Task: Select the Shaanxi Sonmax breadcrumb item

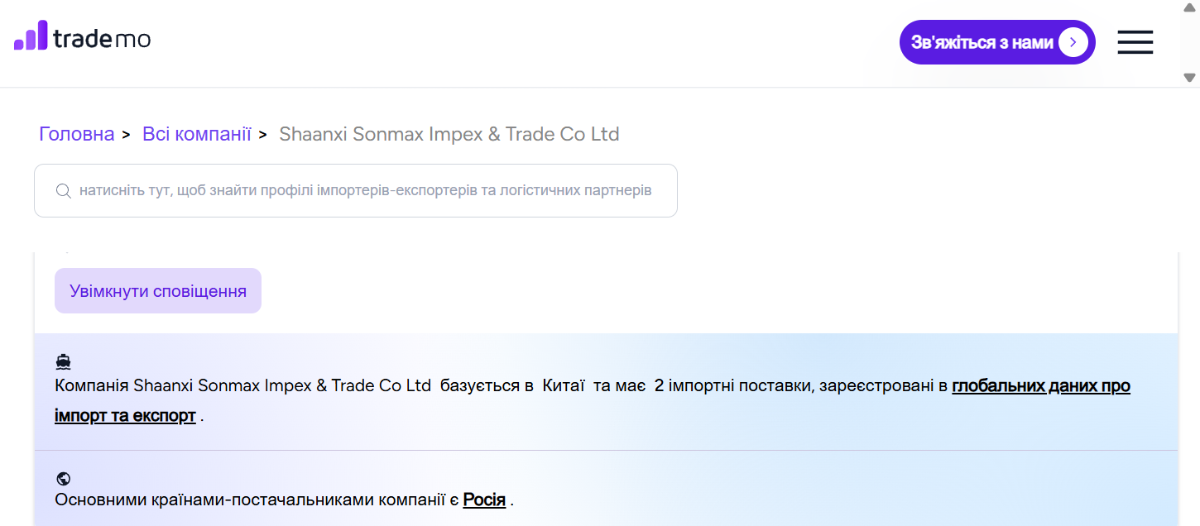Action: [x=449, y=134]
